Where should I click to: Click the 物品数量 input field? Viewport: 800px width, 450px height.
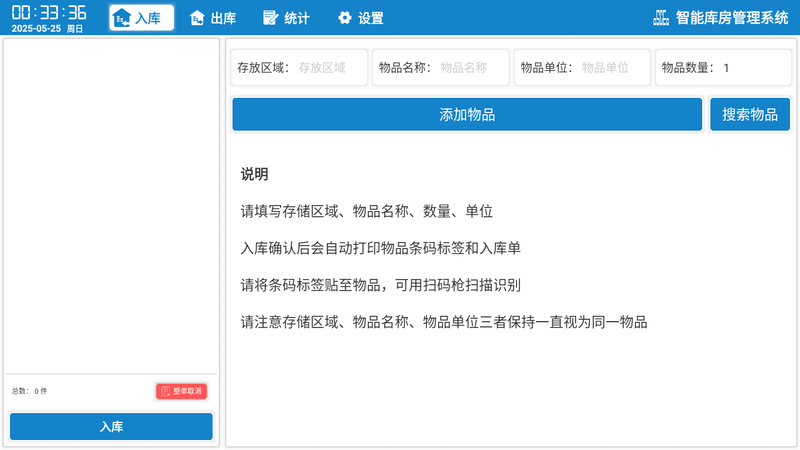(723, 67)
